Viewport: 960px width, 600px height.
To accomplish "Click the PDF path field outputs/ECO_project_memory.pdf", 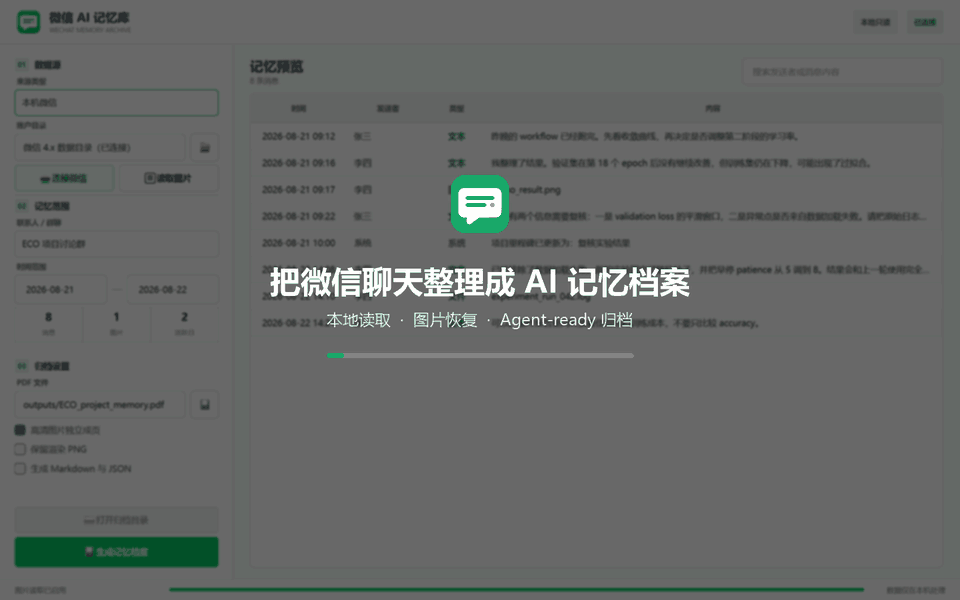I will tap(100, 405).
